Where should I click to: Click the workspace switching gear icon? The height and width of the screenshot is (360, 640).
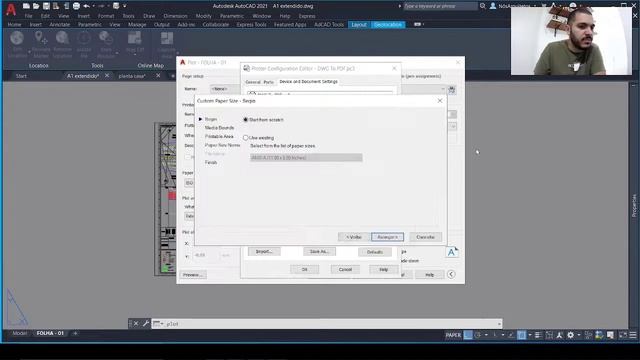point(571,335)
